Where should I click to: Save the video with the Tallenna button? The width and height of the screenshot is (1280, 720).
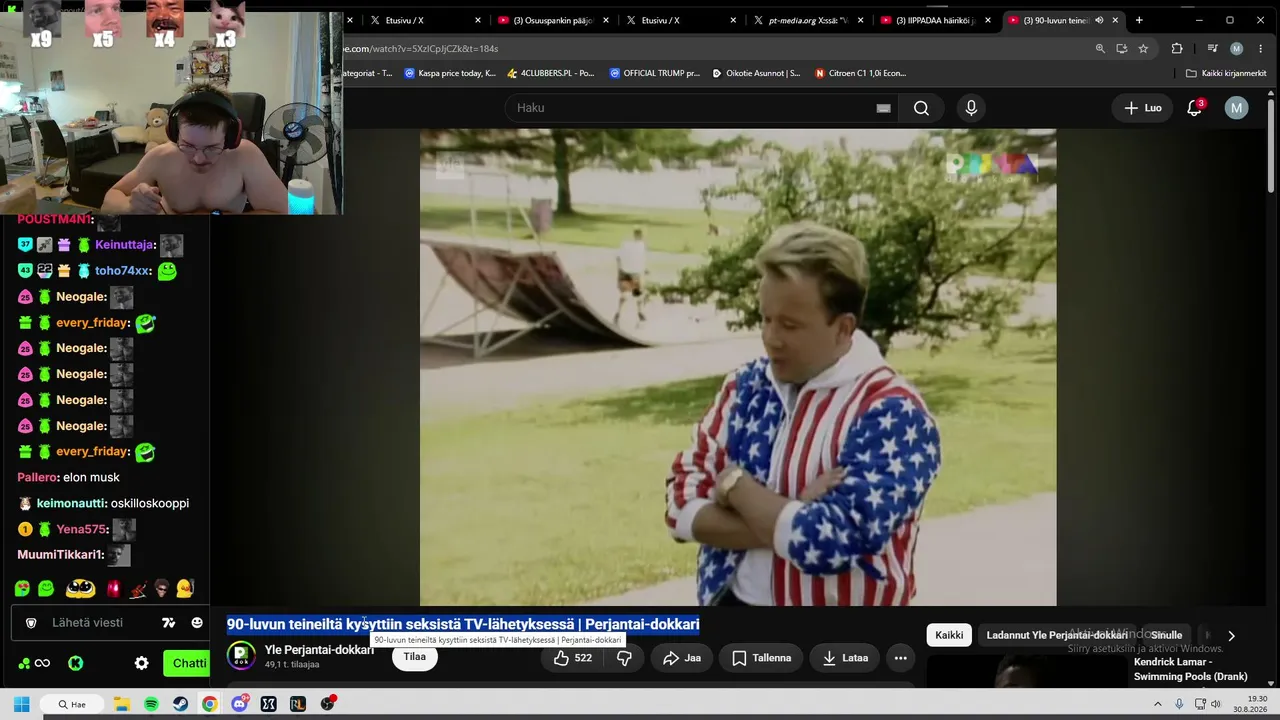[761, 658]
